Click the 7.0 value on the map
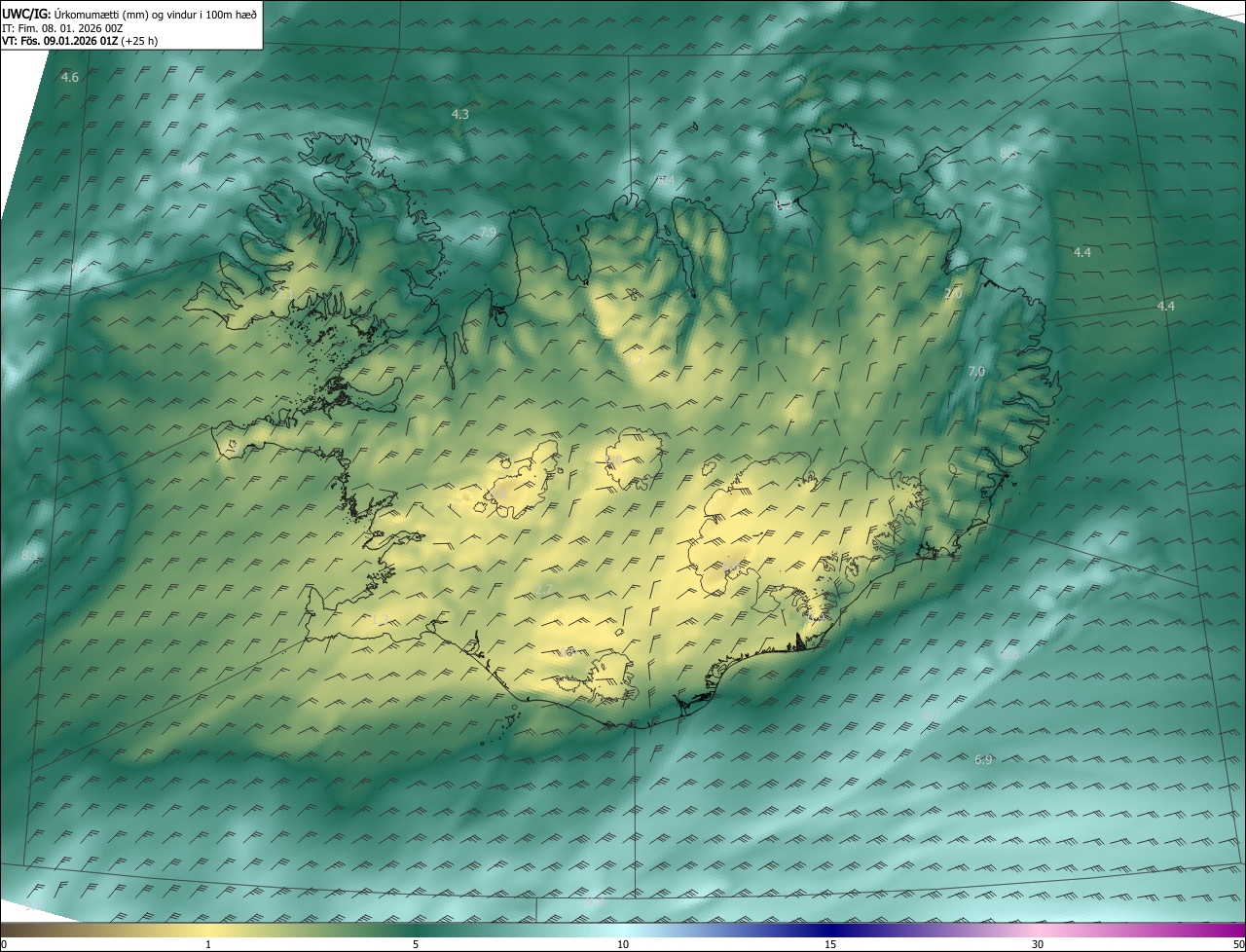The height and width of the screenshot is (952, 1246). 976,371
